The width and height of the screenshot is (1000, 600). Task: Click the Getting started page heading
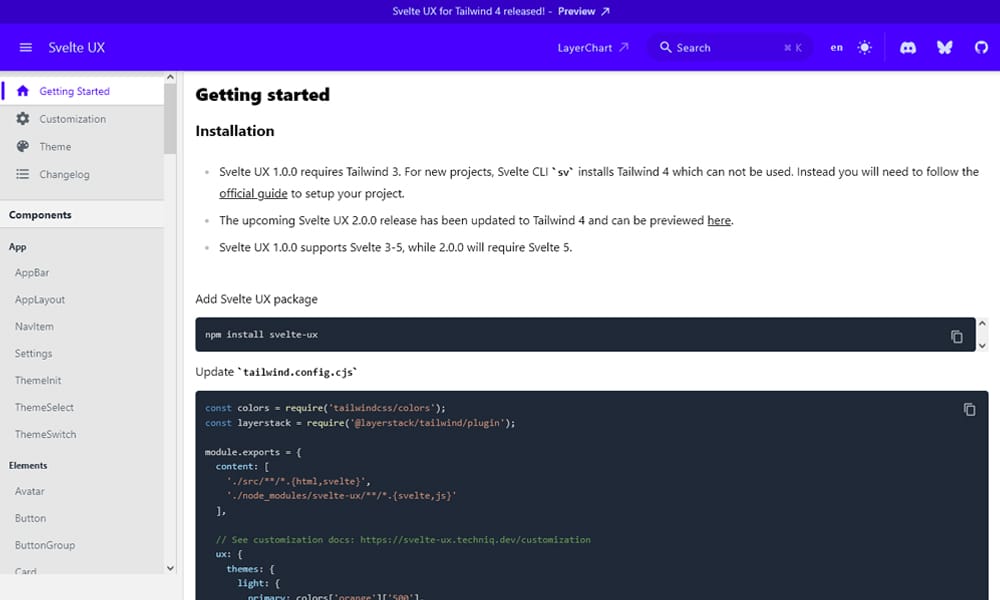(263, 94)
